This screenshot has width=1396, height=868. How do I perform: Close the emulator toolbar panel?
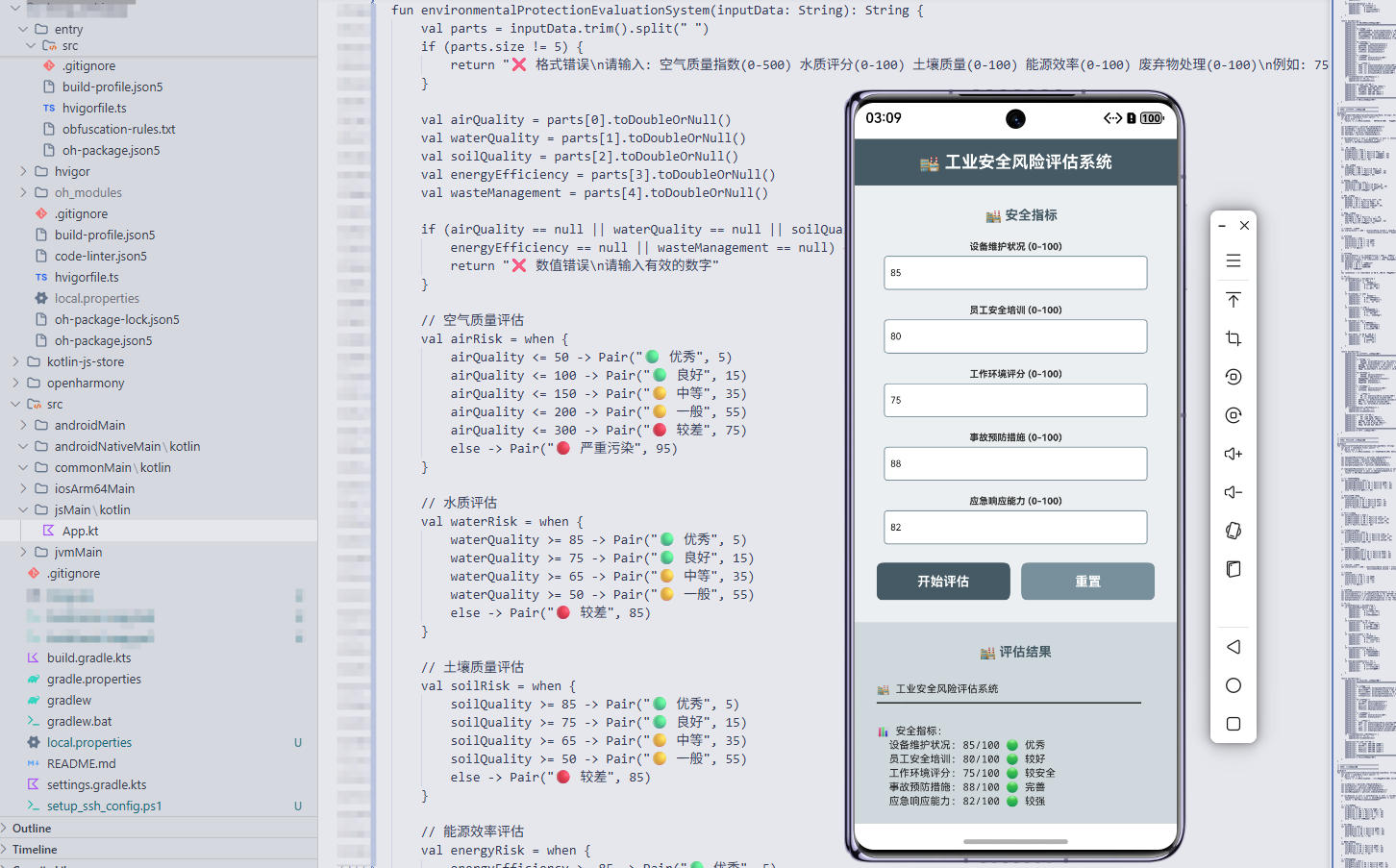[1244, 226]
